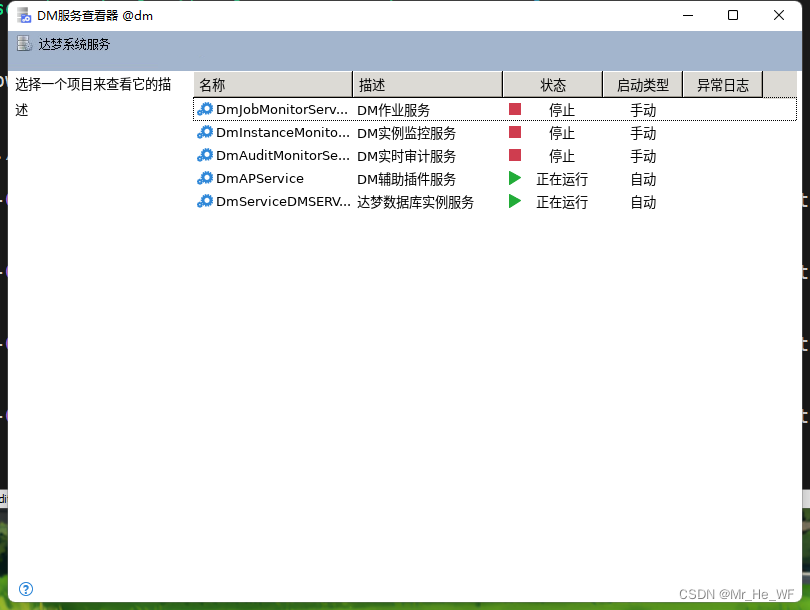Select the DmInstanceMonito... service name

coord(283,133)
